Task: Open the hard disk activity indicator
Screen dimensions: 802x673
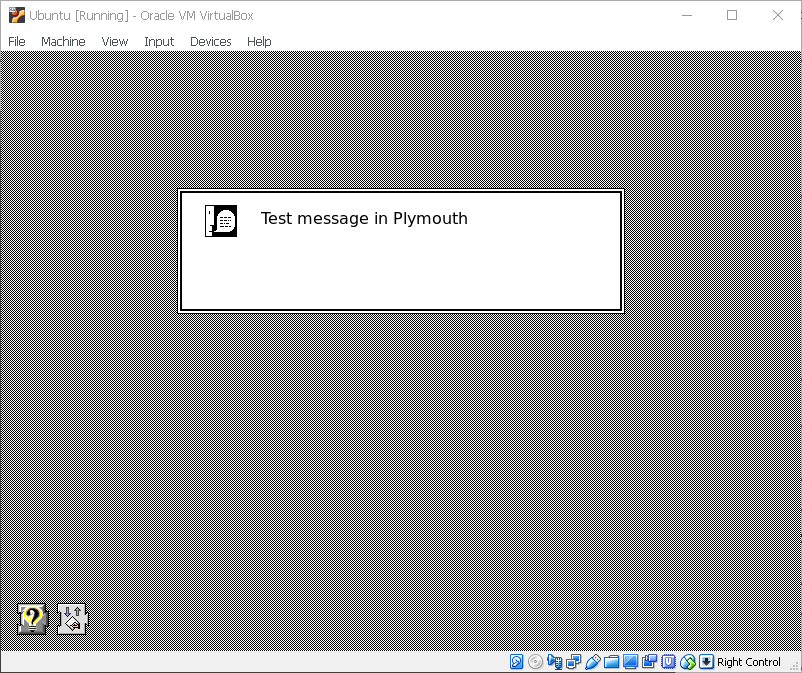Action: [516, 662]
